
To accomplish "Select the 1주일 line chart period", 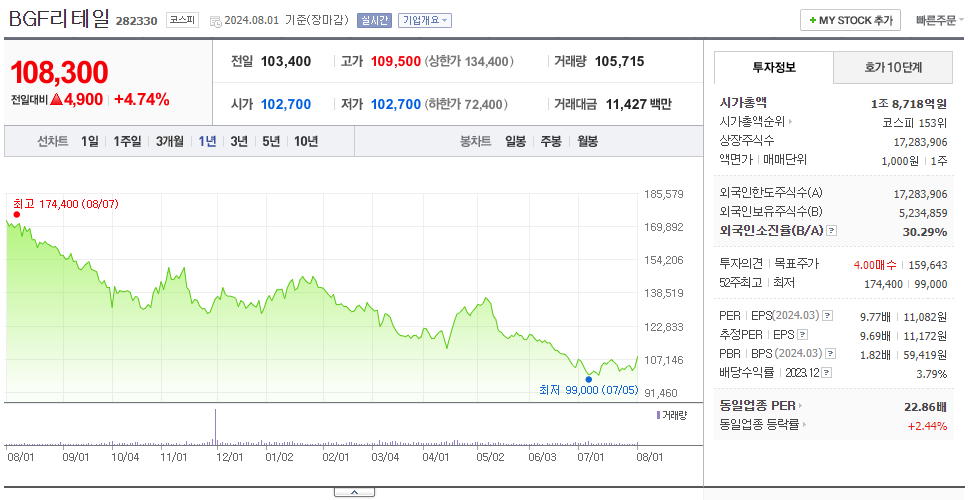I will 127,141.
